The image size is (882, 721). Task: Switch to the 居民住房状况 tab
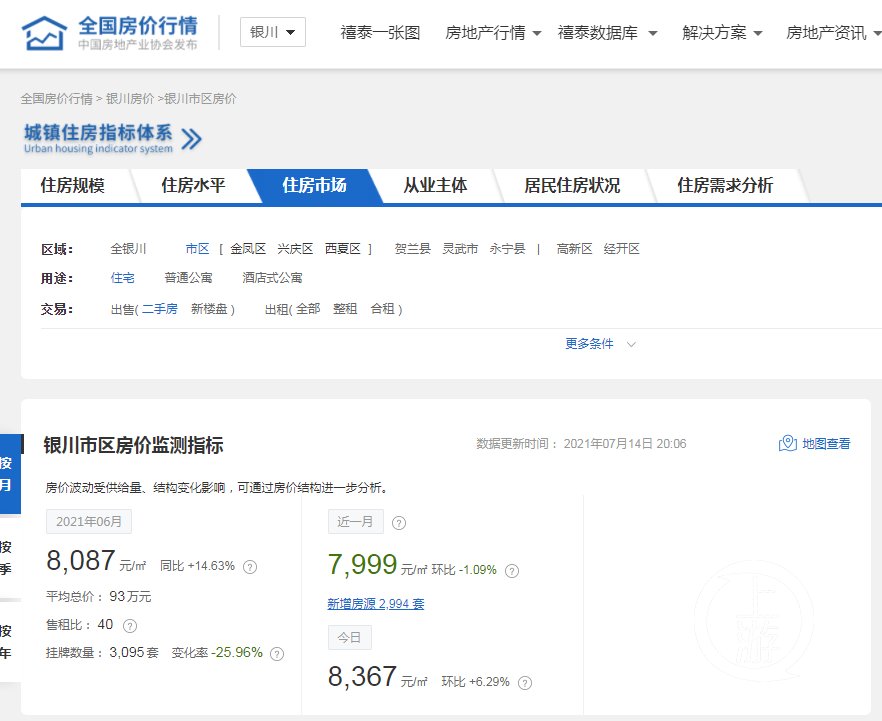pyautogui.click(x=572, y=186)
